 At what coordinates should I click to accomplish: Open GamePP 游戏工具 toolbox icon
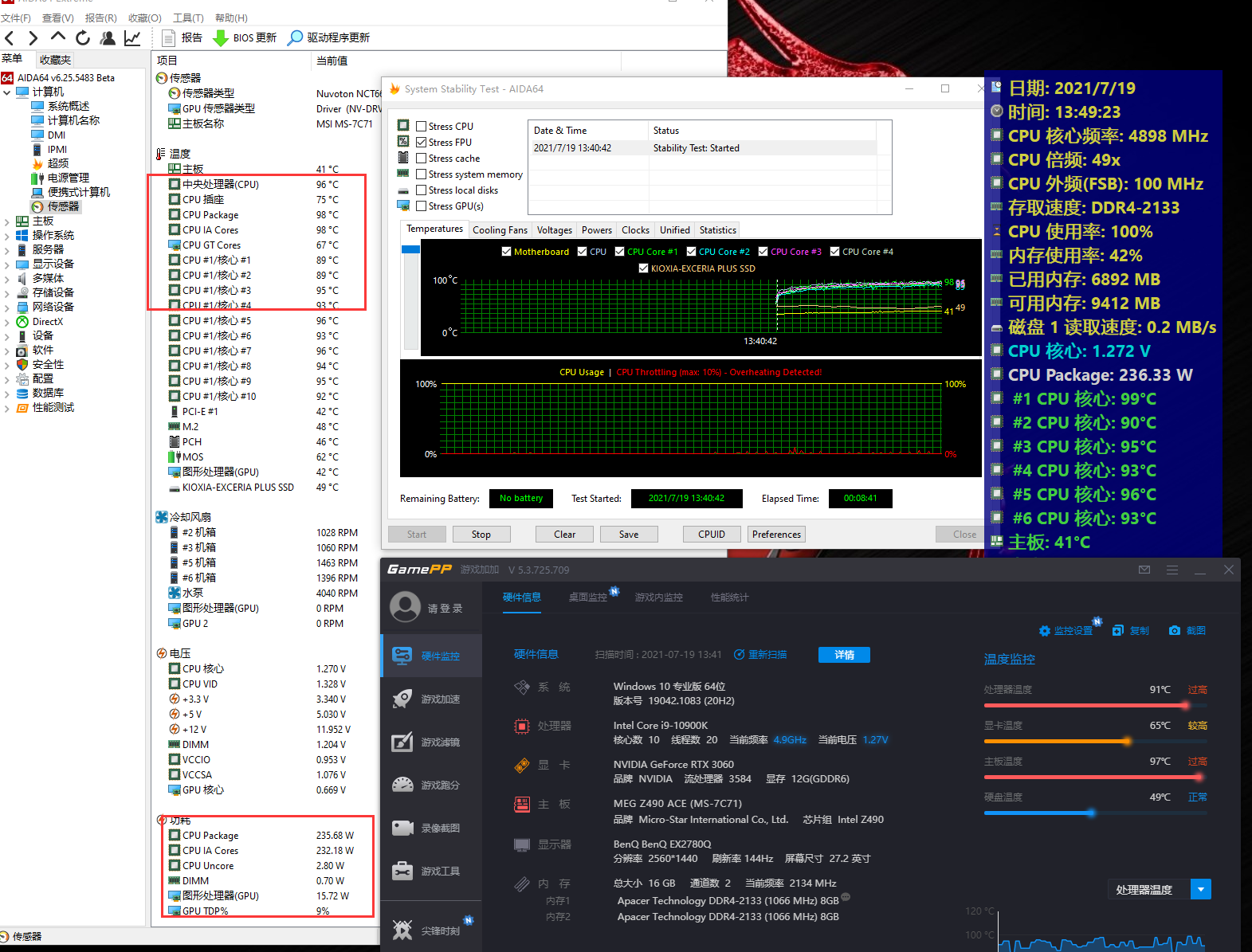point(402,871)
